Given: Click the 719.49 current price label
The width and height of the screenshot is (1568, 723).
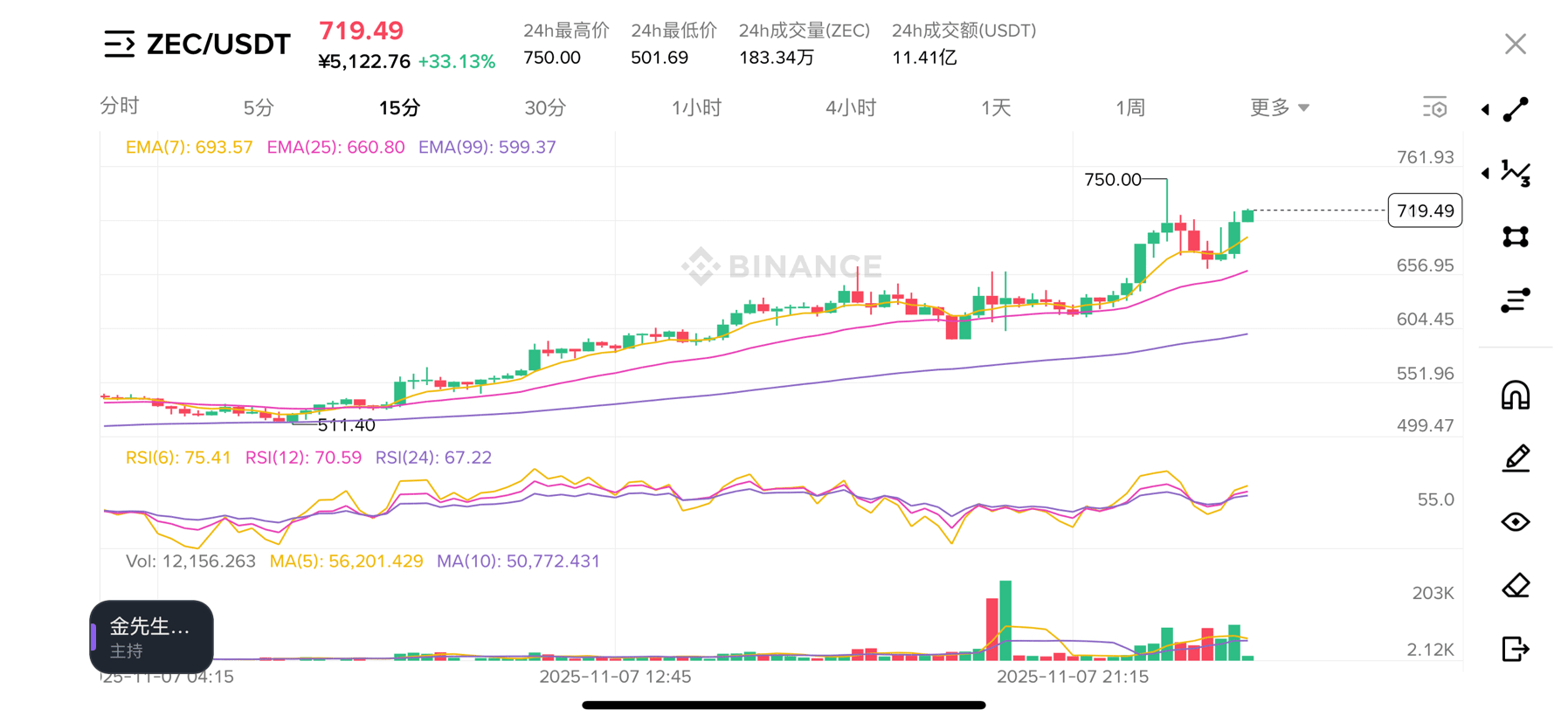Looking at the screenshot, I should point(1425,210).
